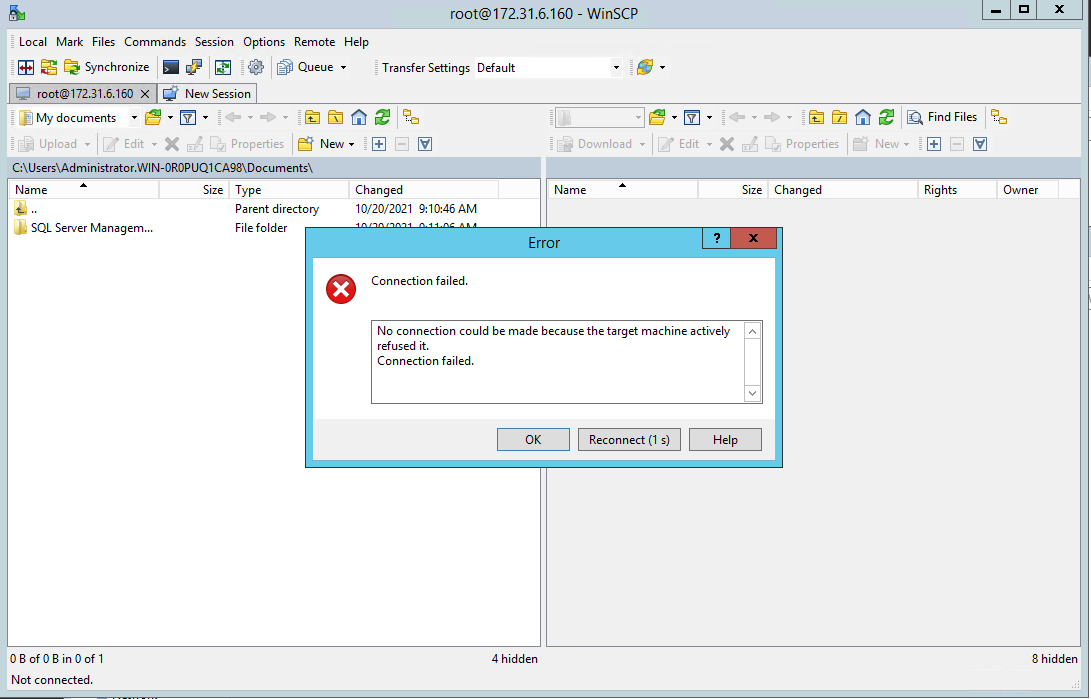Open the terminal console icon
The image size is (1091, 699).
170,67
